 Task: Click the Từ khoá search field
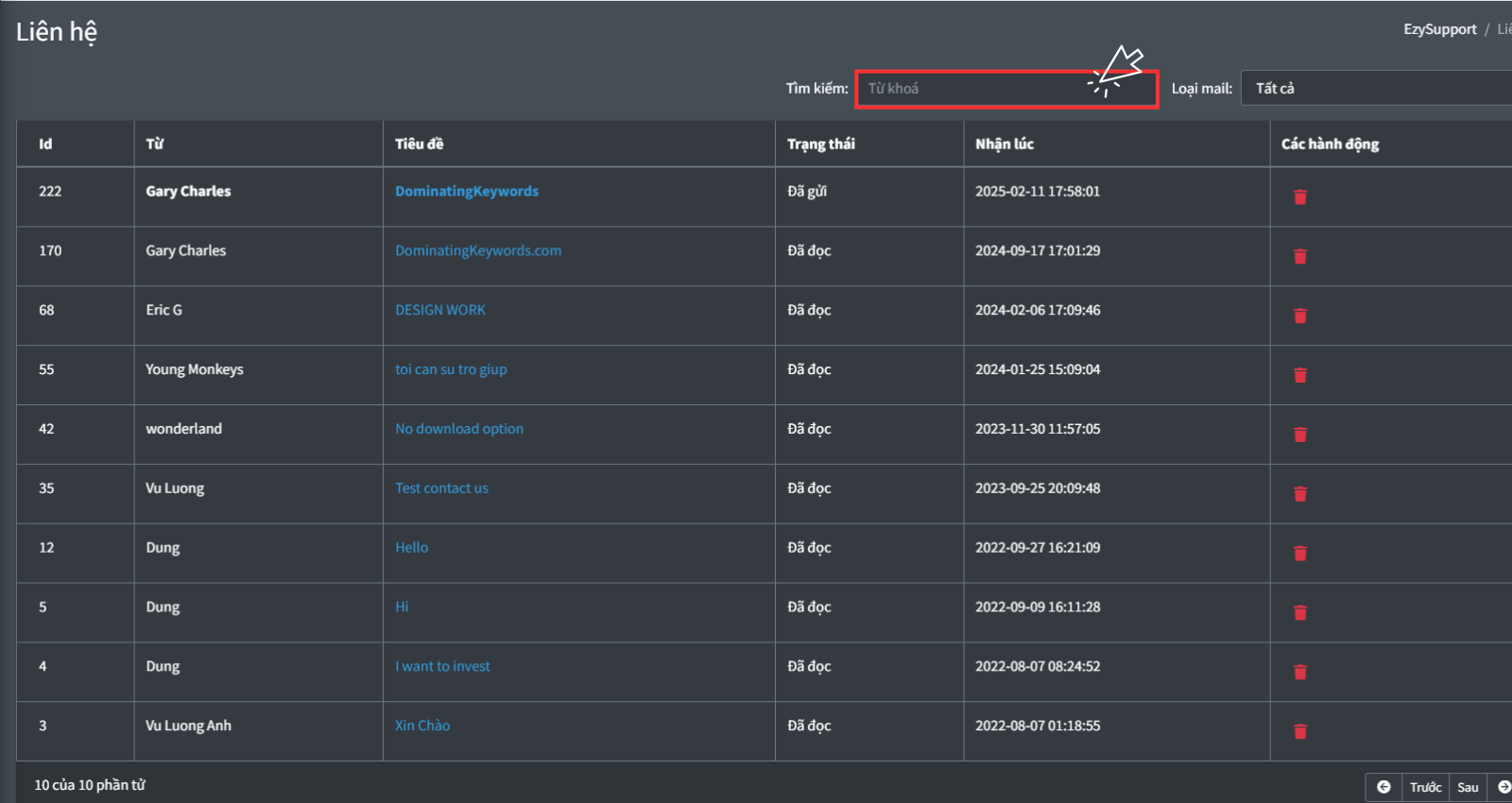(x=973, y=89)
